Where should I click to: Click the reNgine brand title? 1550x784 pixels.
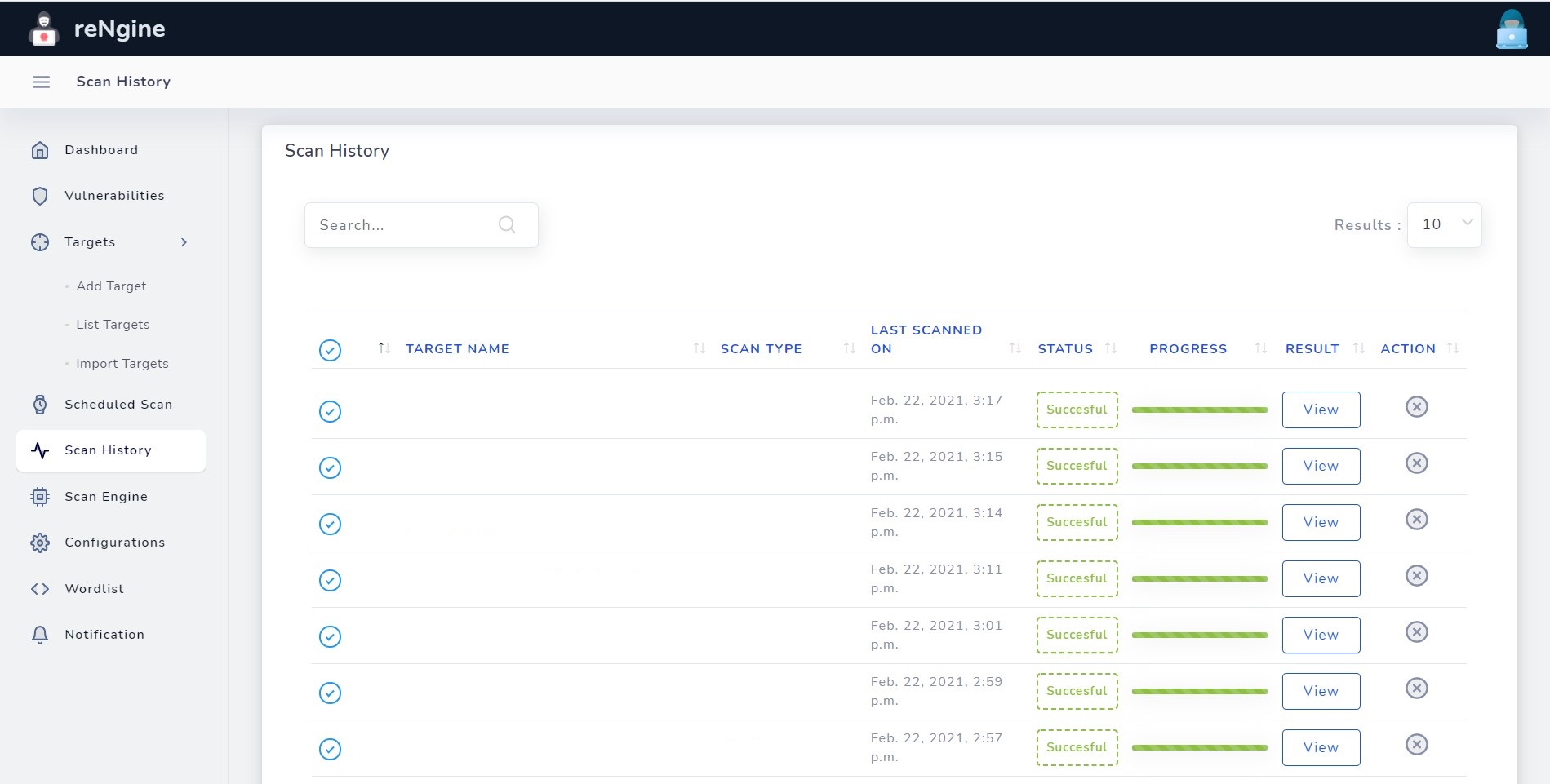pos(120,29)
